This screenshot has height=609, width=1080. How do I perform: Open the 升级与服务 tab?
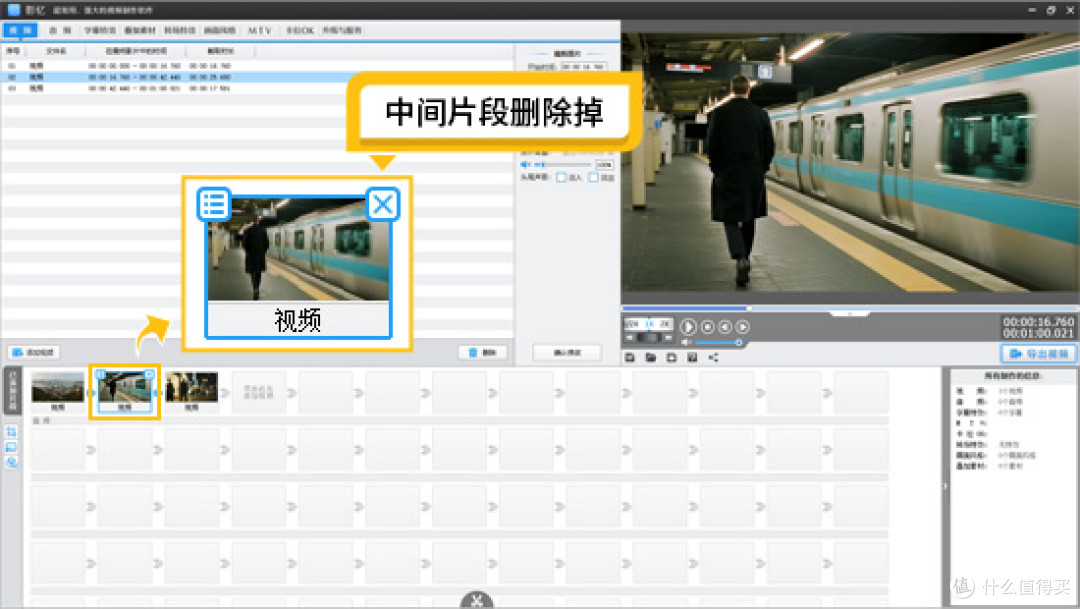342,30
